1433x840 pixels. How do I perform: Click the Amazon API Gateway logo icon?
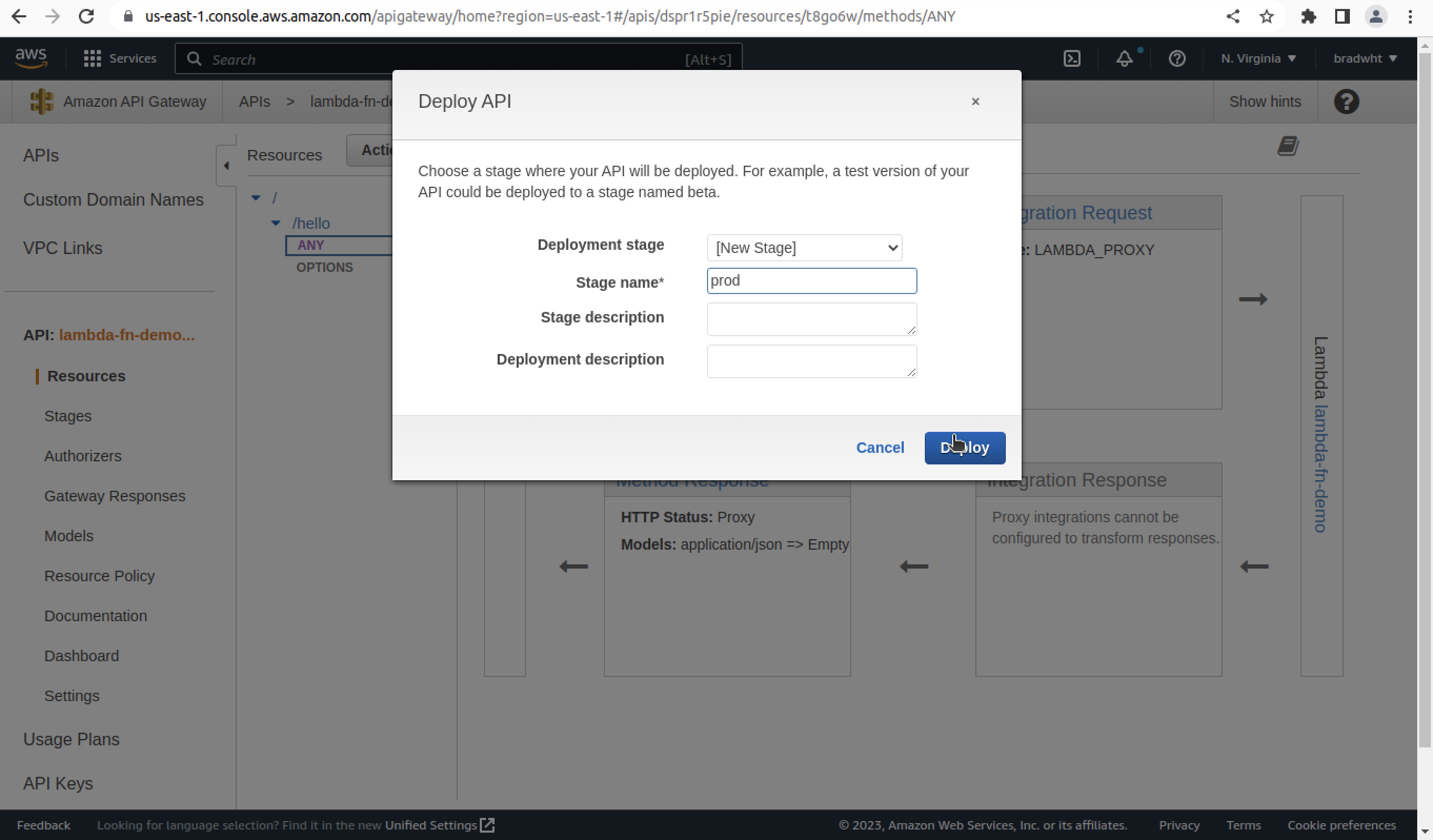coord(41,101)
